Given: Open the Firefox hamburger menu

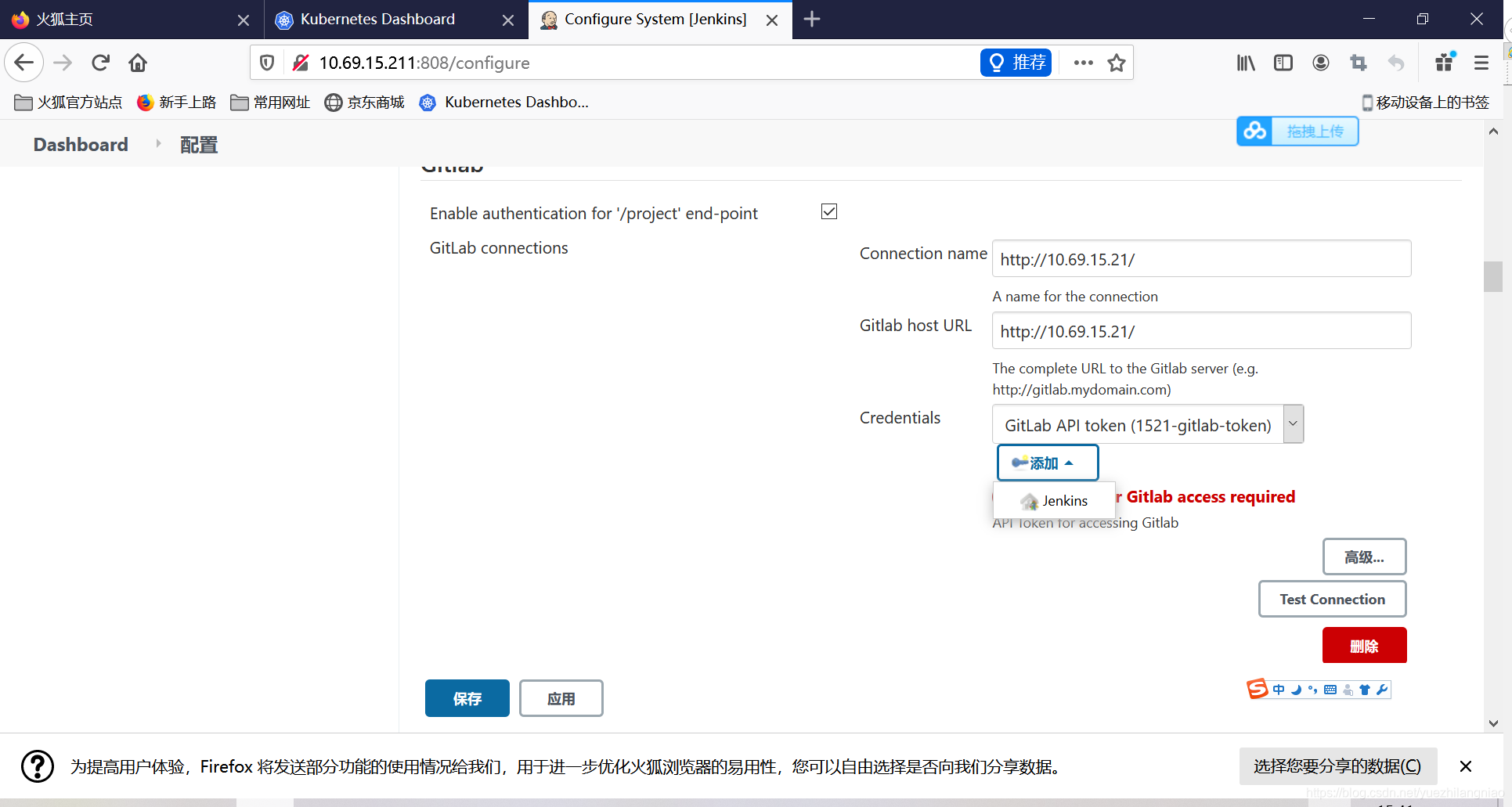Looking at the screenshot, I should (x=1481, y=63).
